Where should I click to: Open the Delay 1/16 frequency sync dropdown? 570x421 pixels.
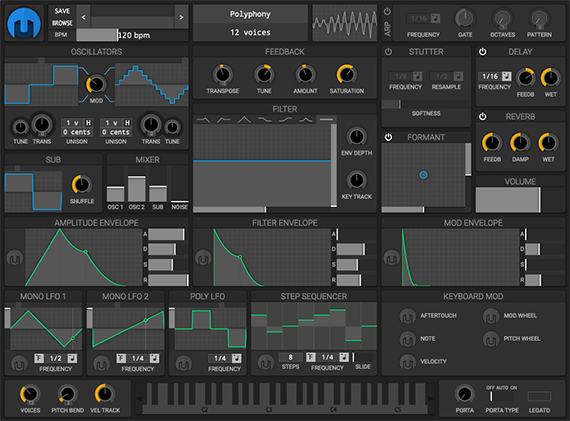click(x=506, y=76)
